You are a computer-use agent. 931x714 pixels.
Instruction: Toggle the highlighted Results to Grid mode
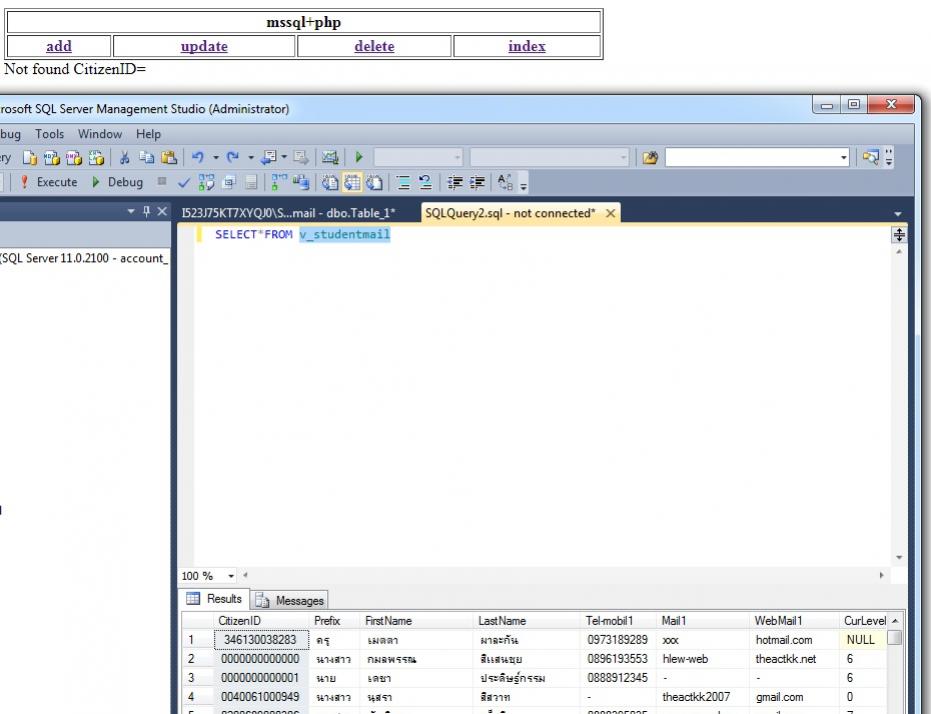pyautogui.click(x=352, y=182)
